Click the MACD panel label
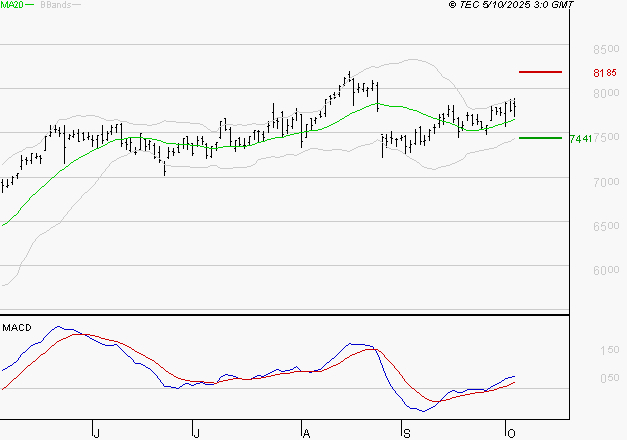 [x=17, y=328]
